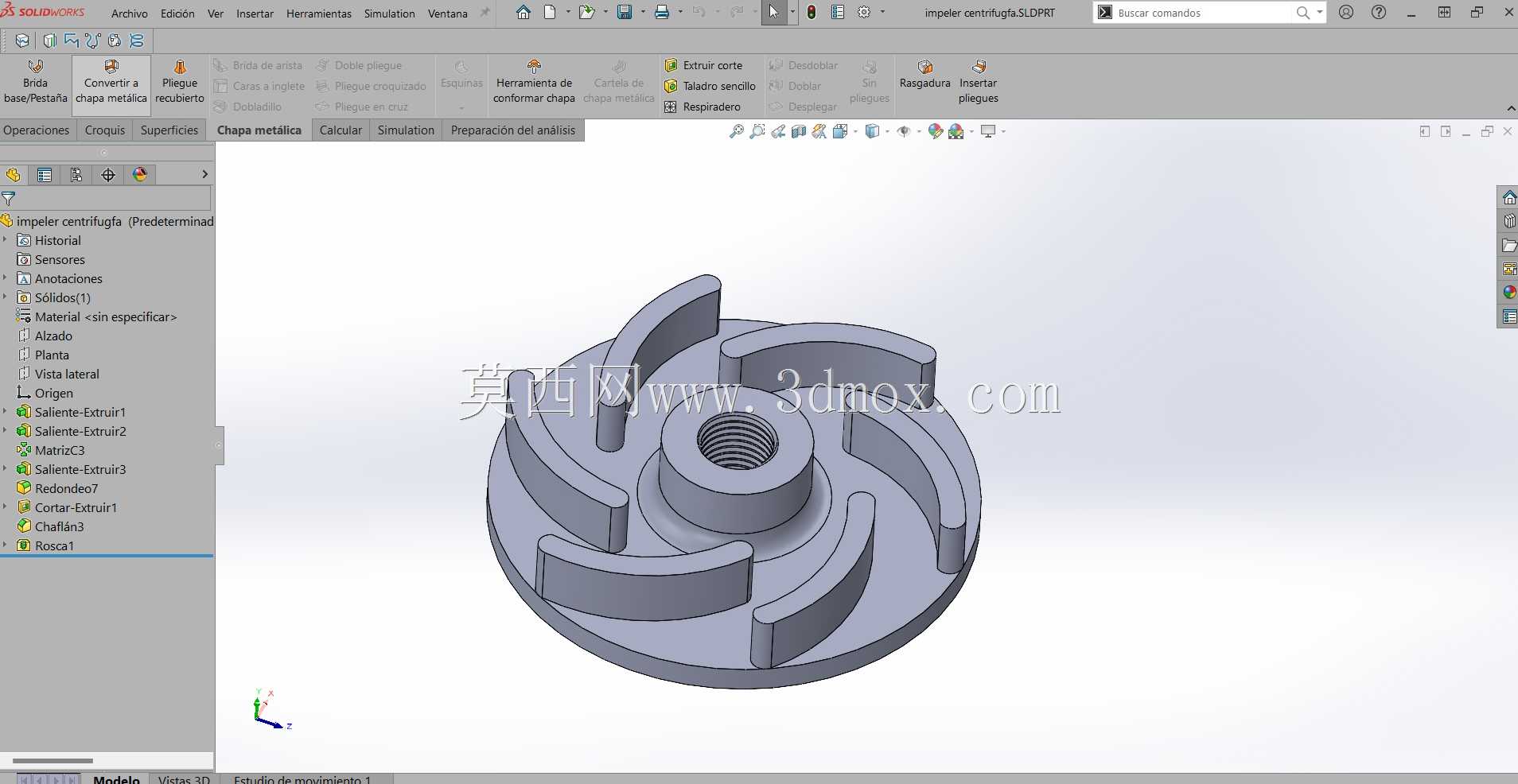The image size is (1518, 784).
Task: Click the New document icon
Action: [x=550, y=13]
